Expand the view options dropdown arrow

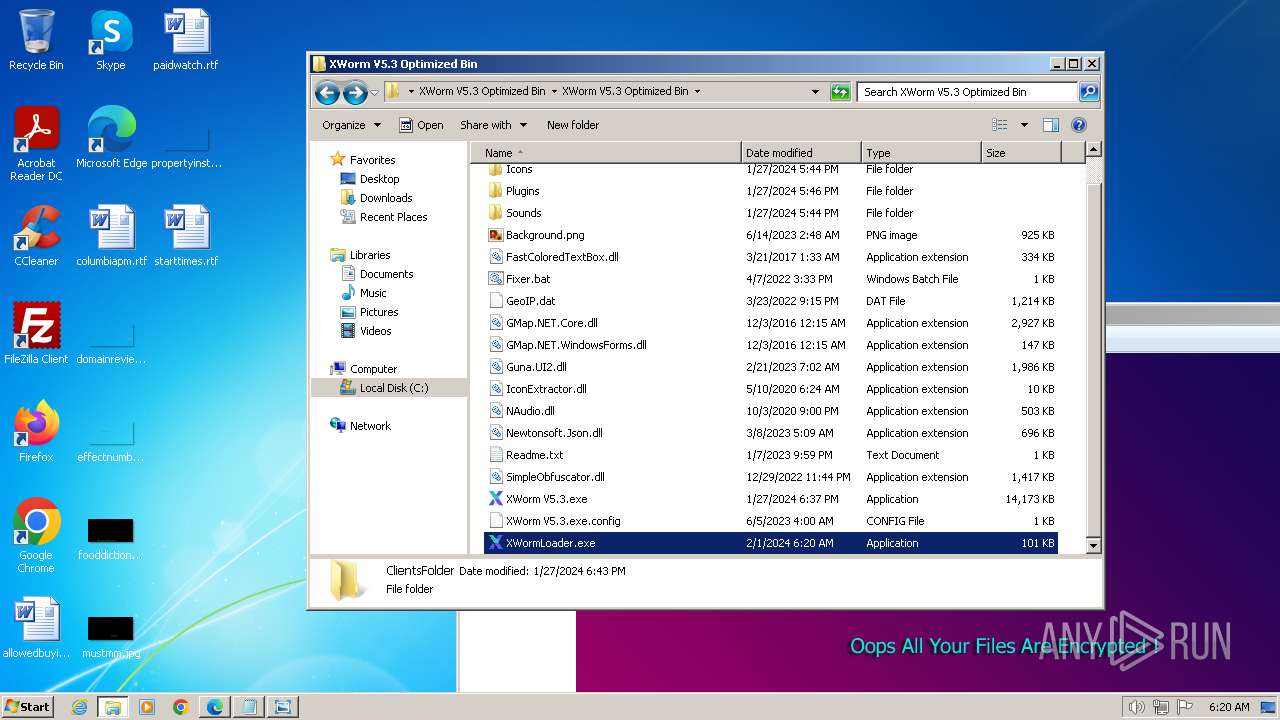[1024, 125]
